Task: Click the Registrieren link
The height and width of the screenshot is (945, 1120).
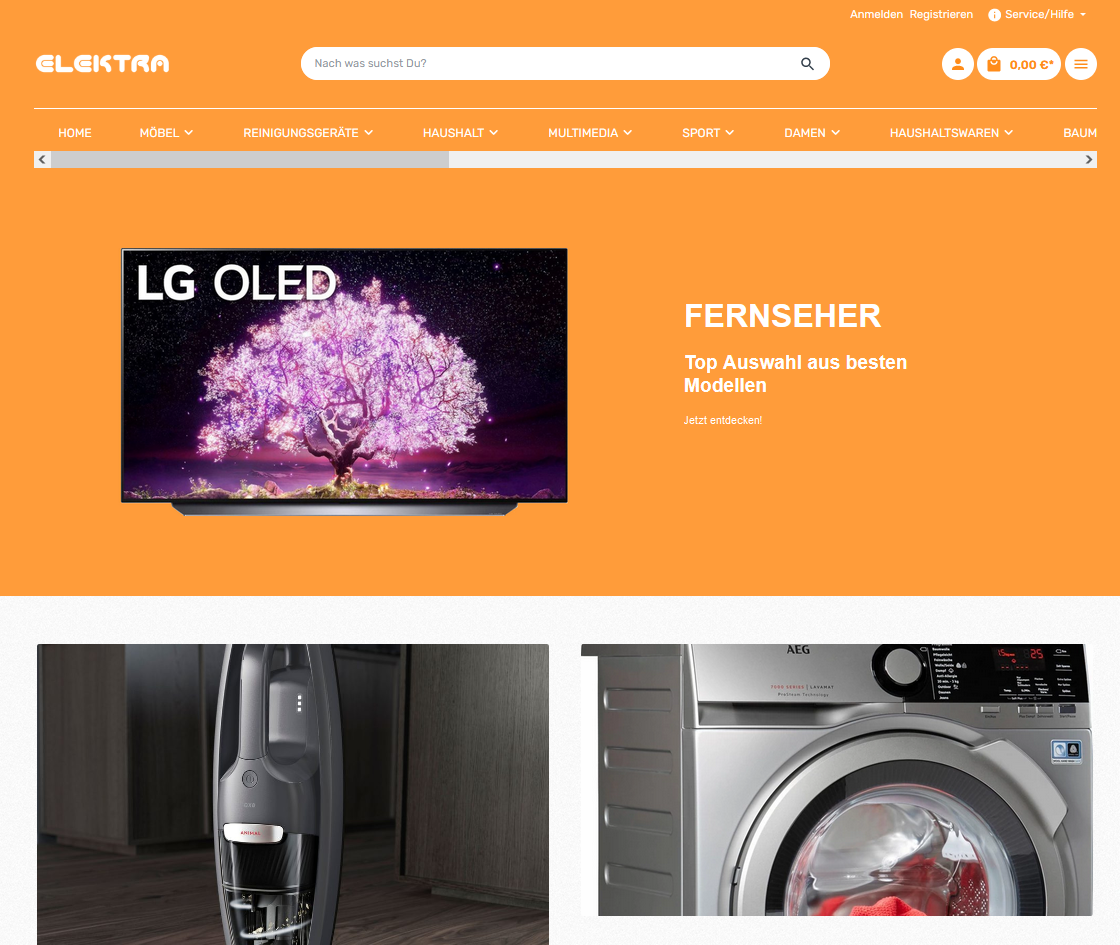Action: tap(941, 14)
